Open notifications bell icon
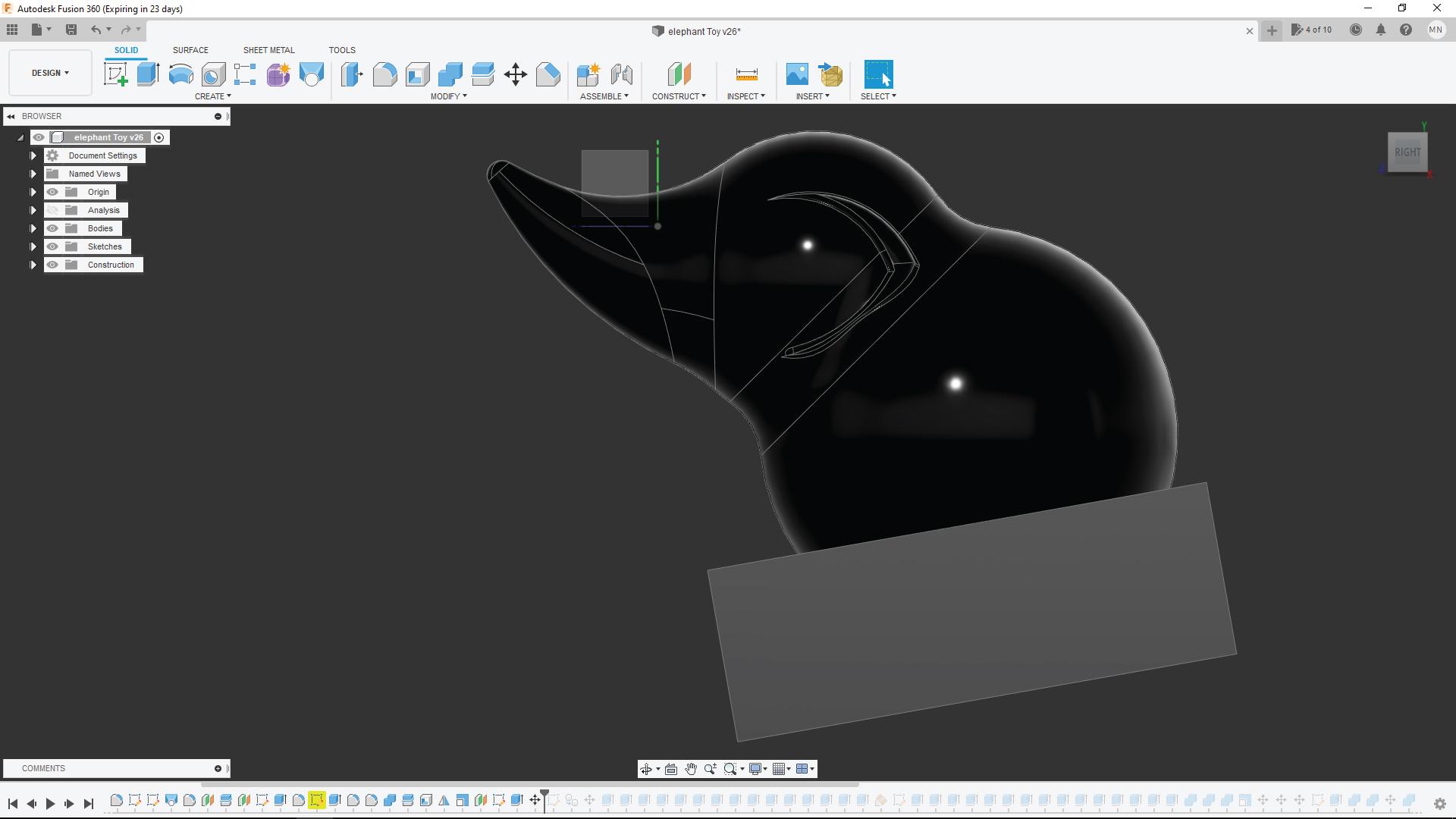This screenshot has height=819, width=1456. click(1381, 30)
